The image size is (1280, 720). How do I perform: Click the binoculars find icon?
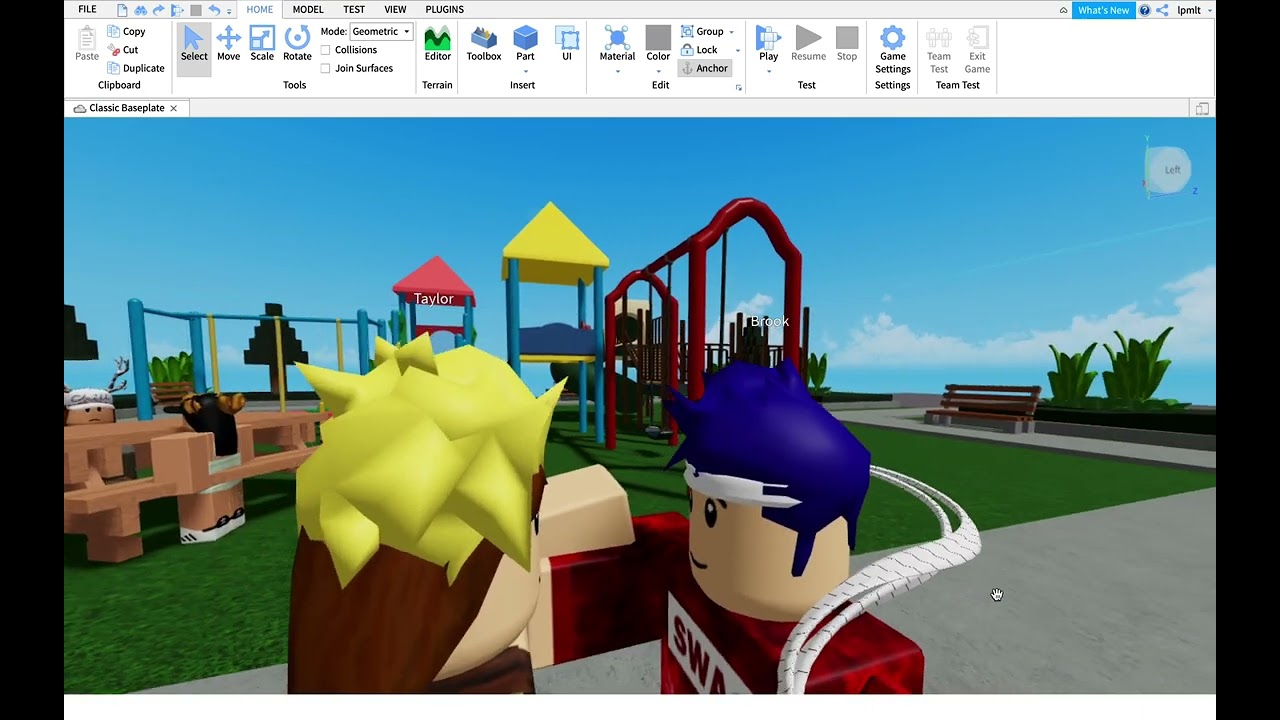point(140,10)
